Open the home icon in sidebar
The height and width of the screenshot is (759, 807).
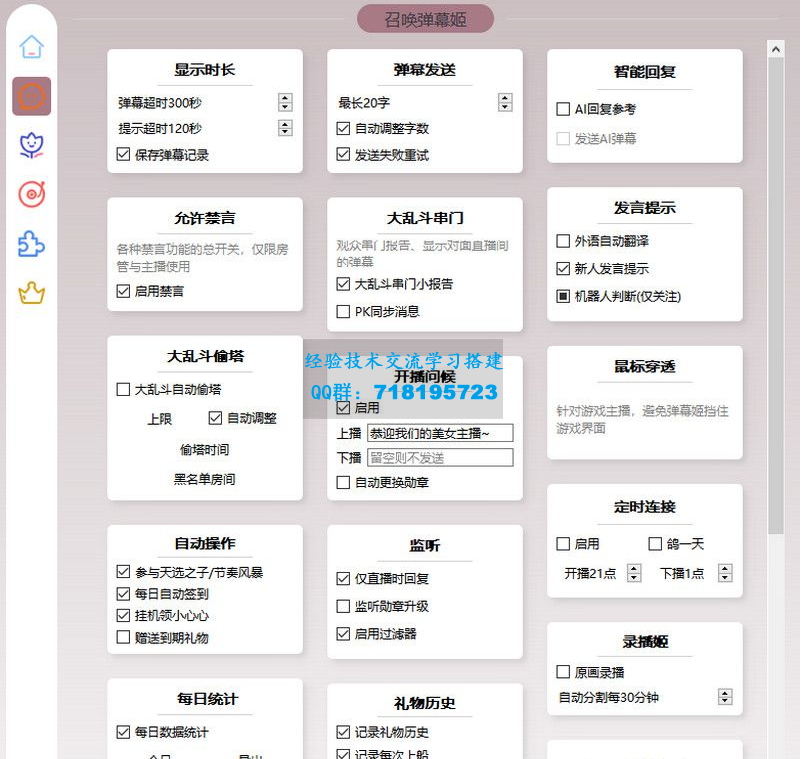32,47
